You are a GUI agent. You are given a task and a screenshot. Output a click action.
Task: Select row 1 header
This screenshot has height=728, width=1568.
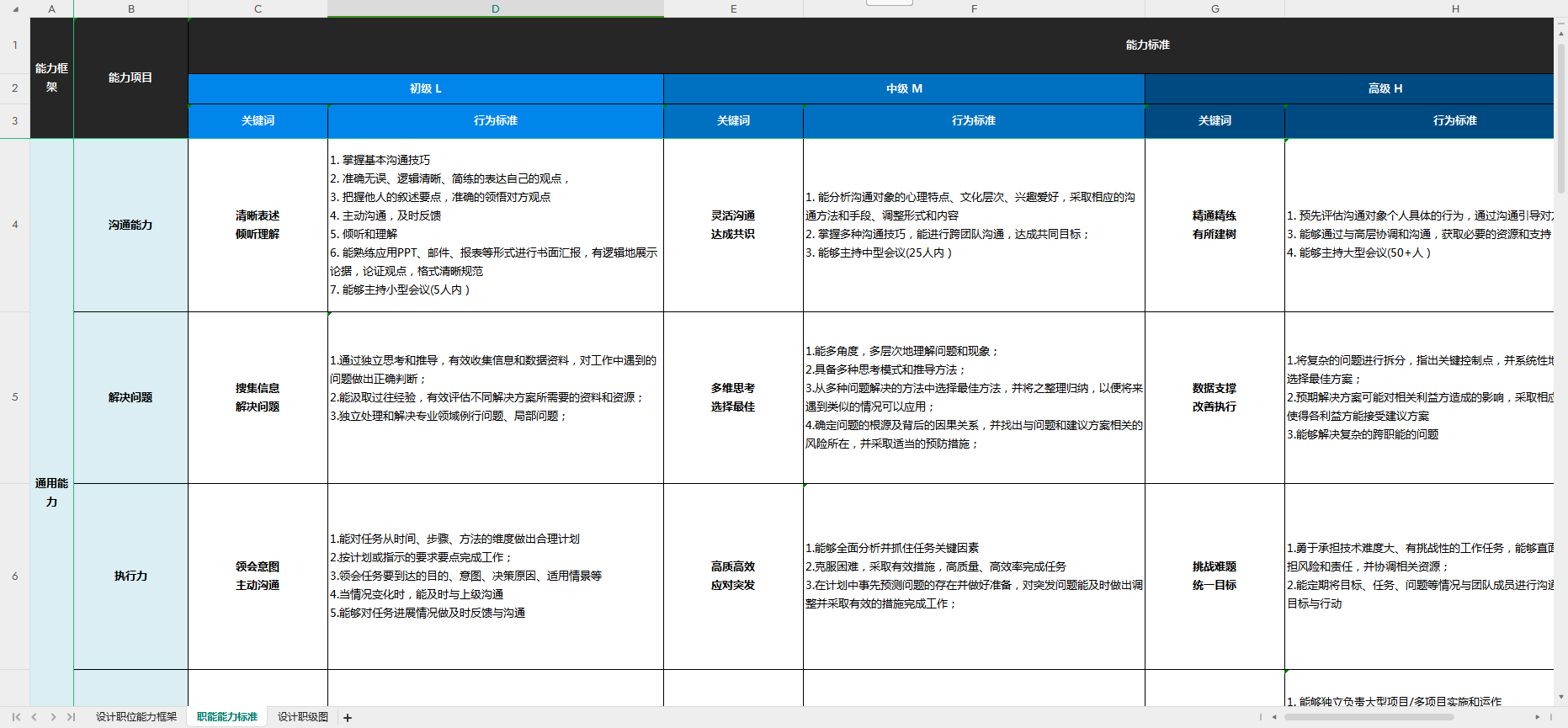click(x=15, y=45)
